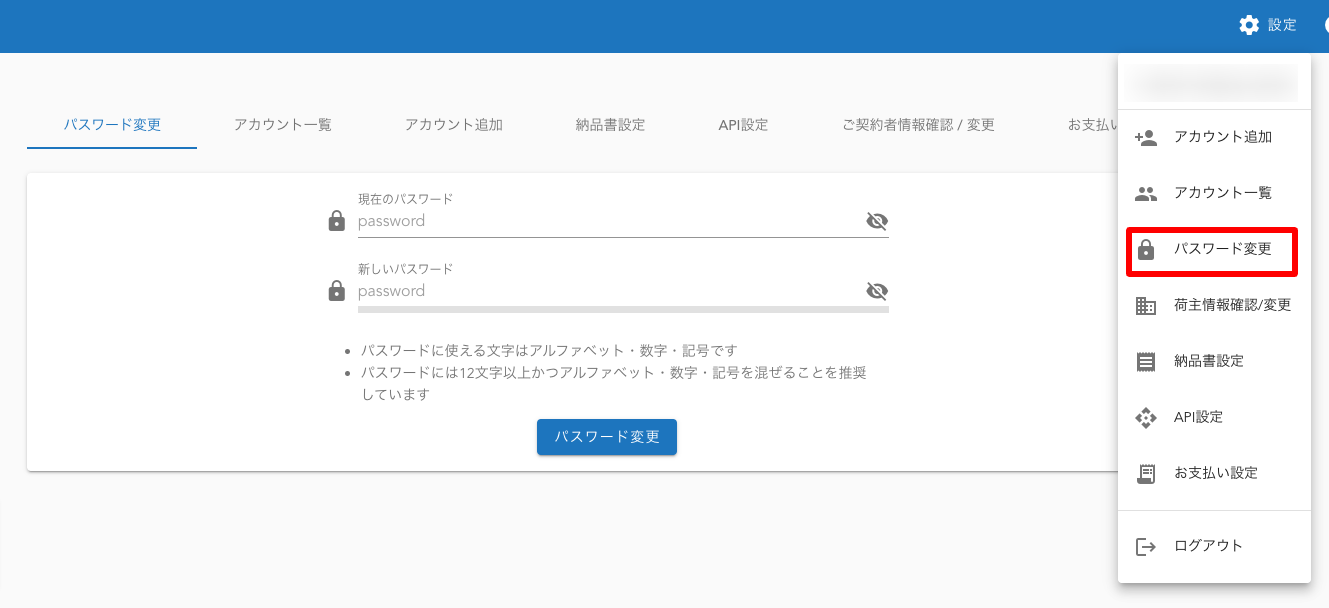Click the add account person icon

1146,138
